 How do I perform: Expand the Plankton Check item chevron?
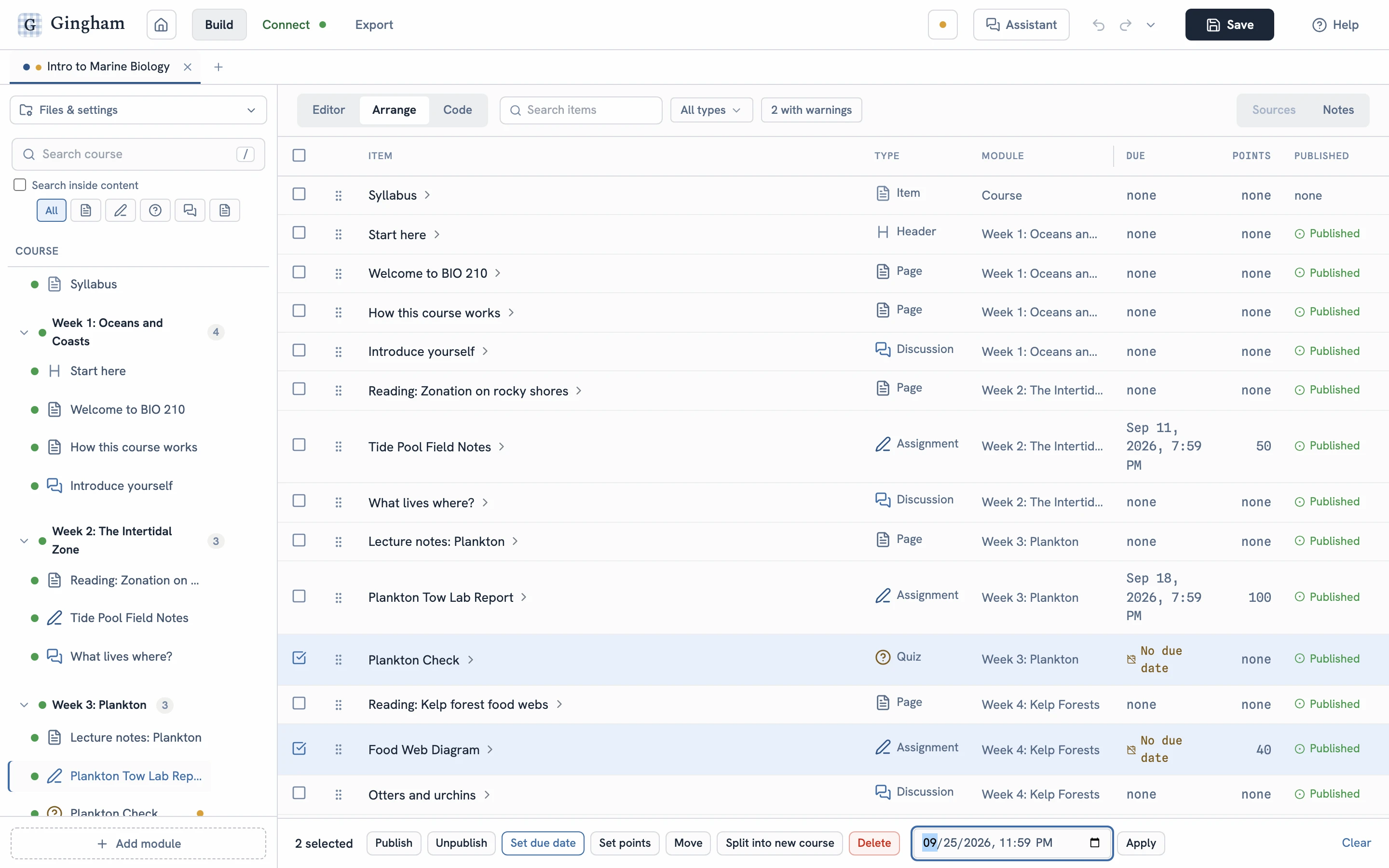[470, 660]
